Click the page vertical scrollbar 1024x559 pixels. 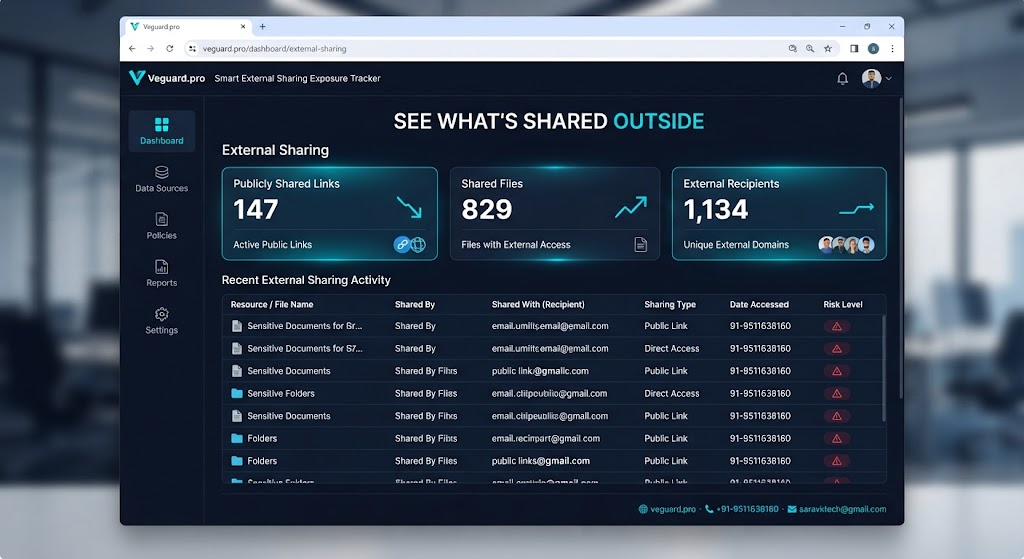pos(901,248)
